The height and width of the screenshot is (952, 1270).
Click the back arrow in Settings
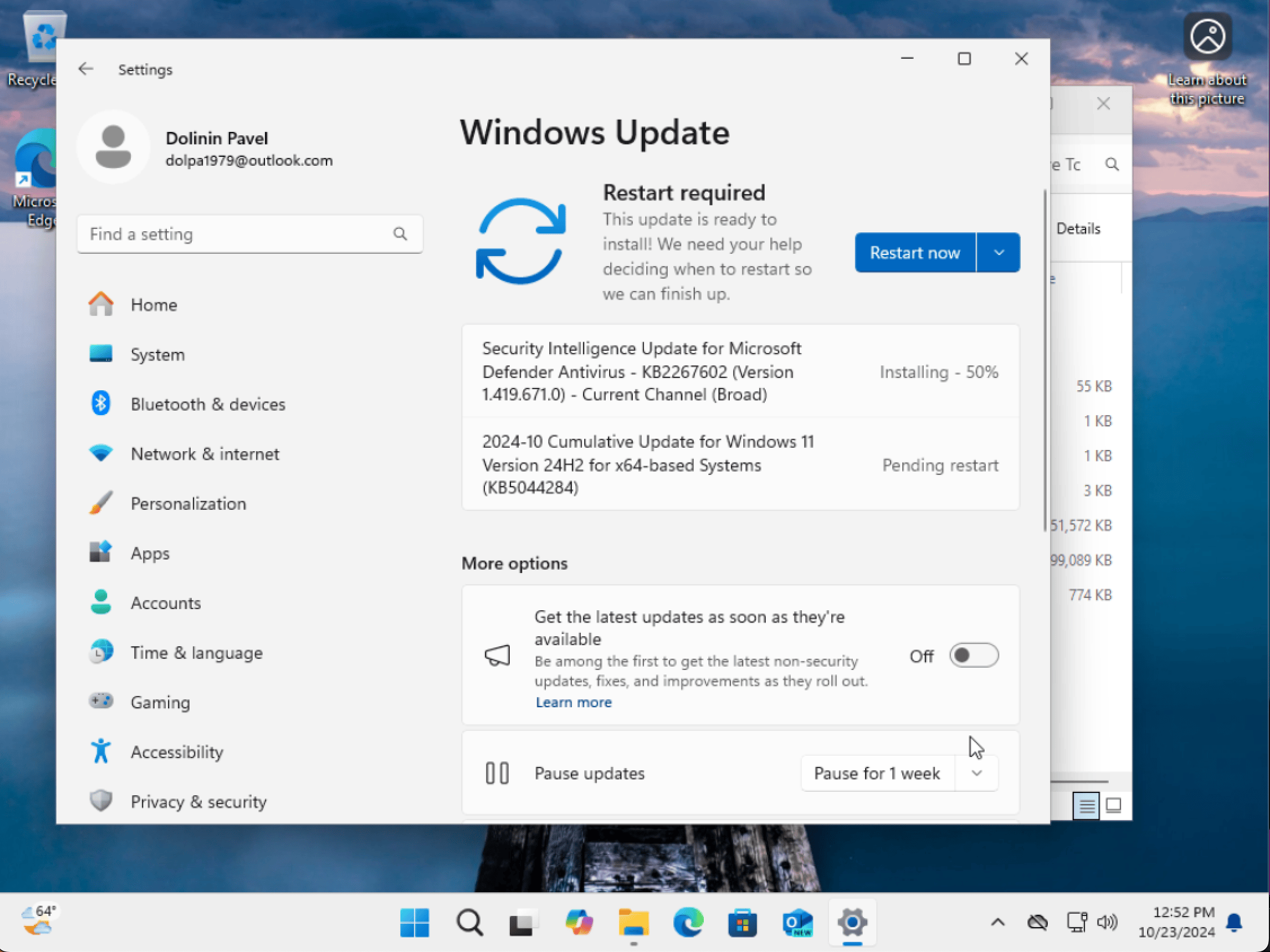[86, 69]
